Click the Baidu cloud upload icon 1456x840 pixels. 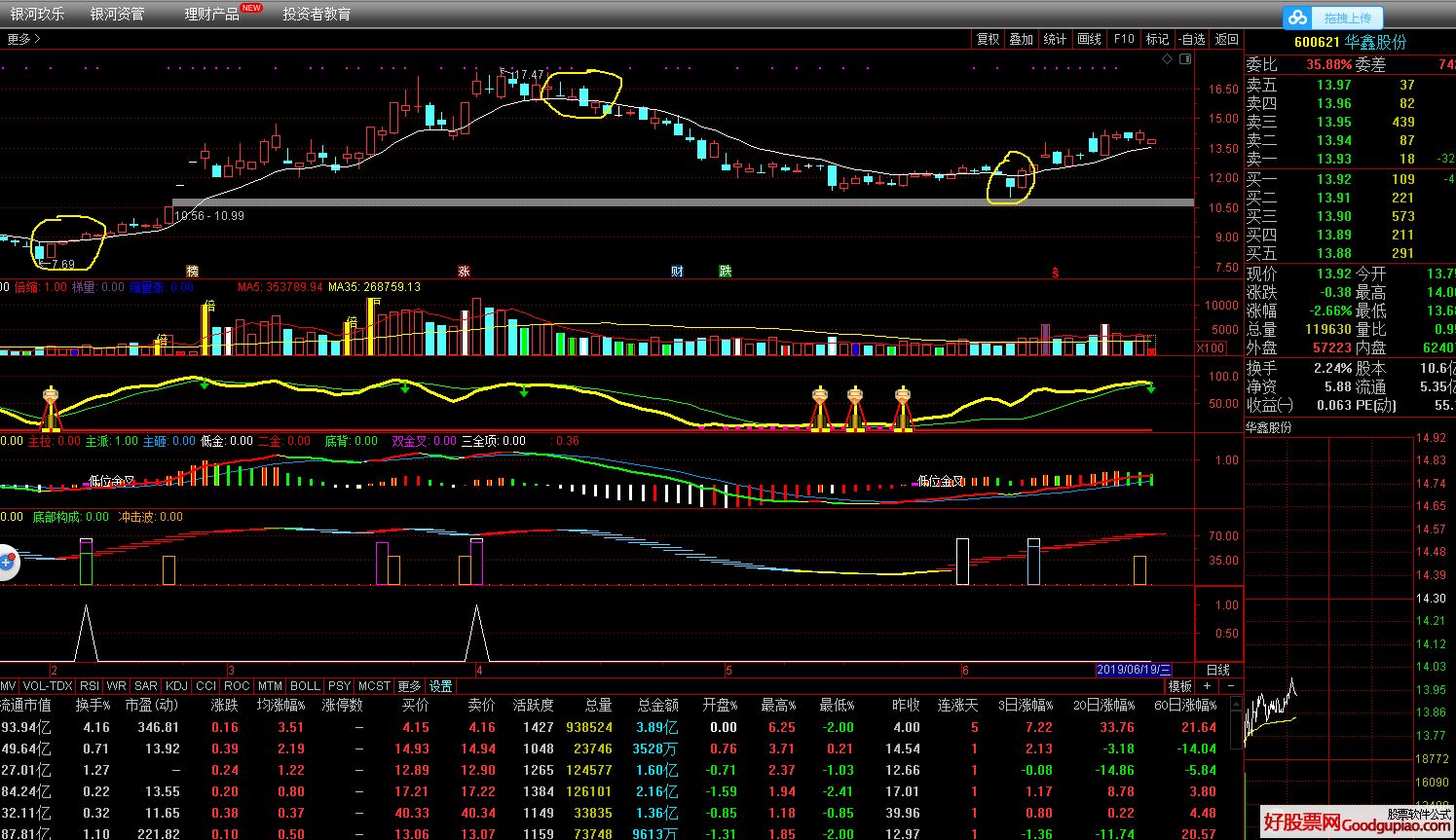coord(1297,18)
